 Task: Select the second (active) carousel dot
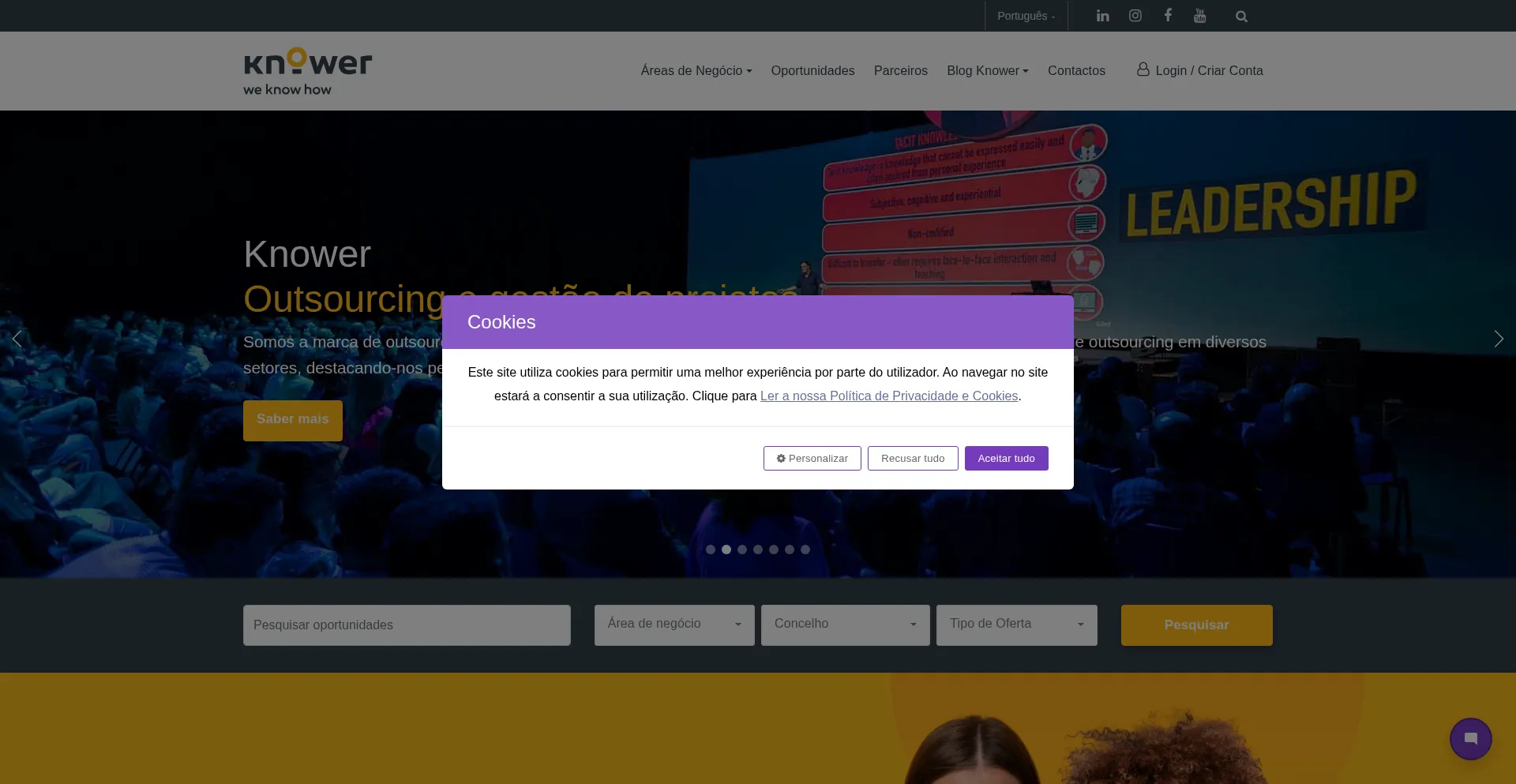[x=726, y=550]
